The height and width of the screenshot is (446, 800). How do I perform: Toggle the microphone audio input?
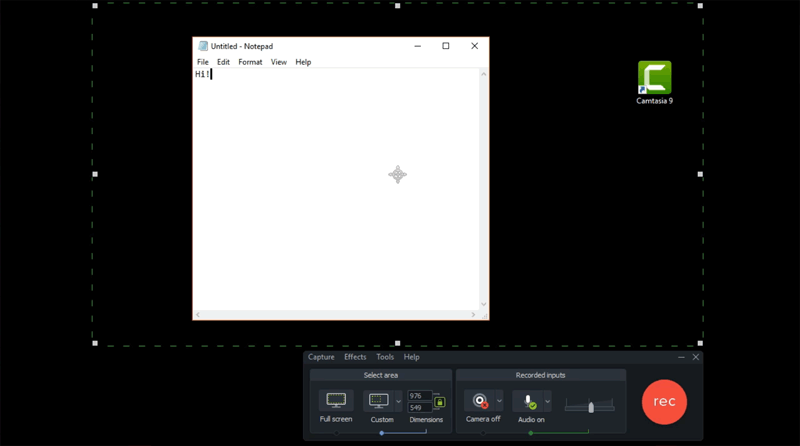pos(527,401)
